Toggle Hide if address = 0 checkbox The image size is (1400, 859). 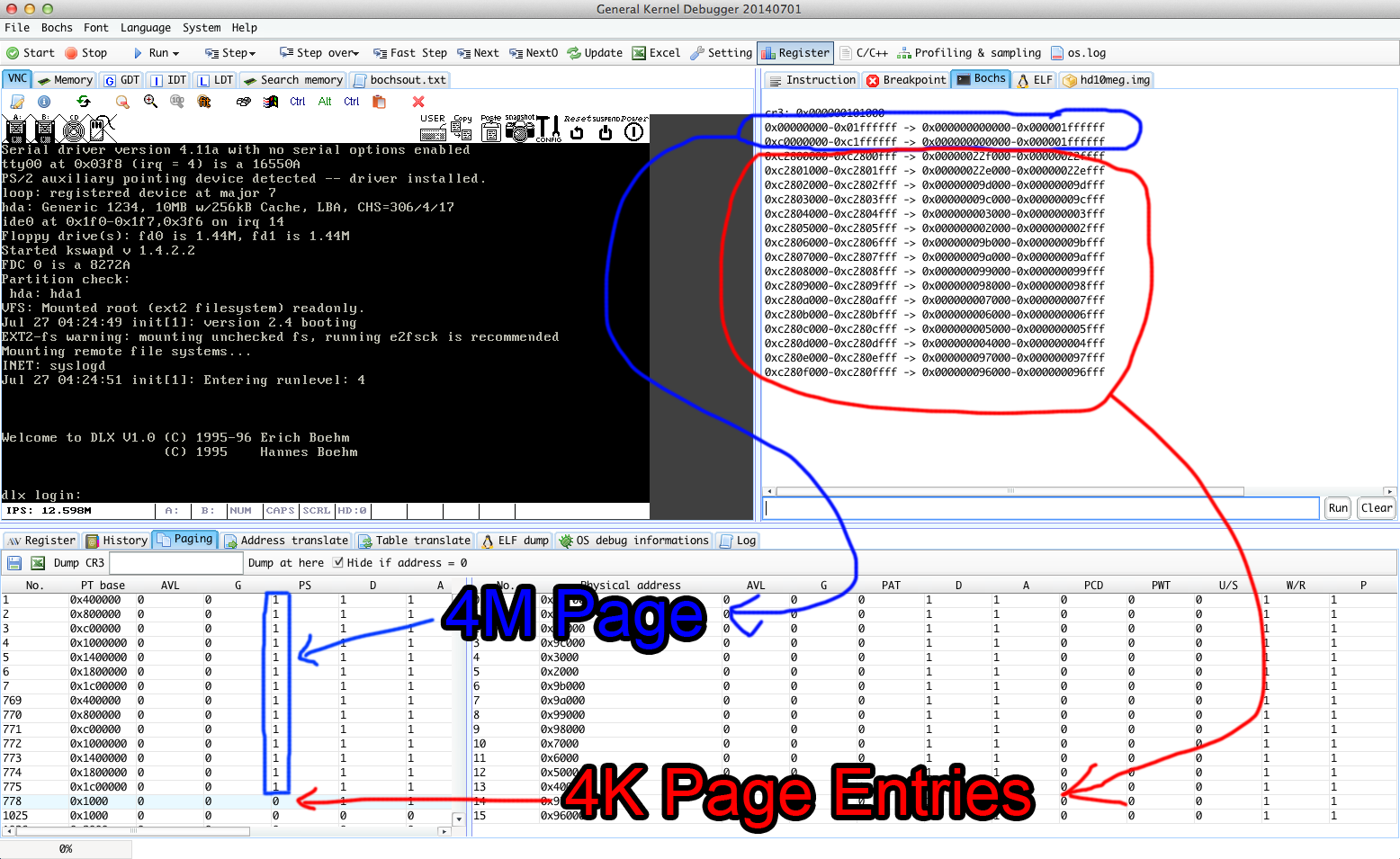point(338,563)
